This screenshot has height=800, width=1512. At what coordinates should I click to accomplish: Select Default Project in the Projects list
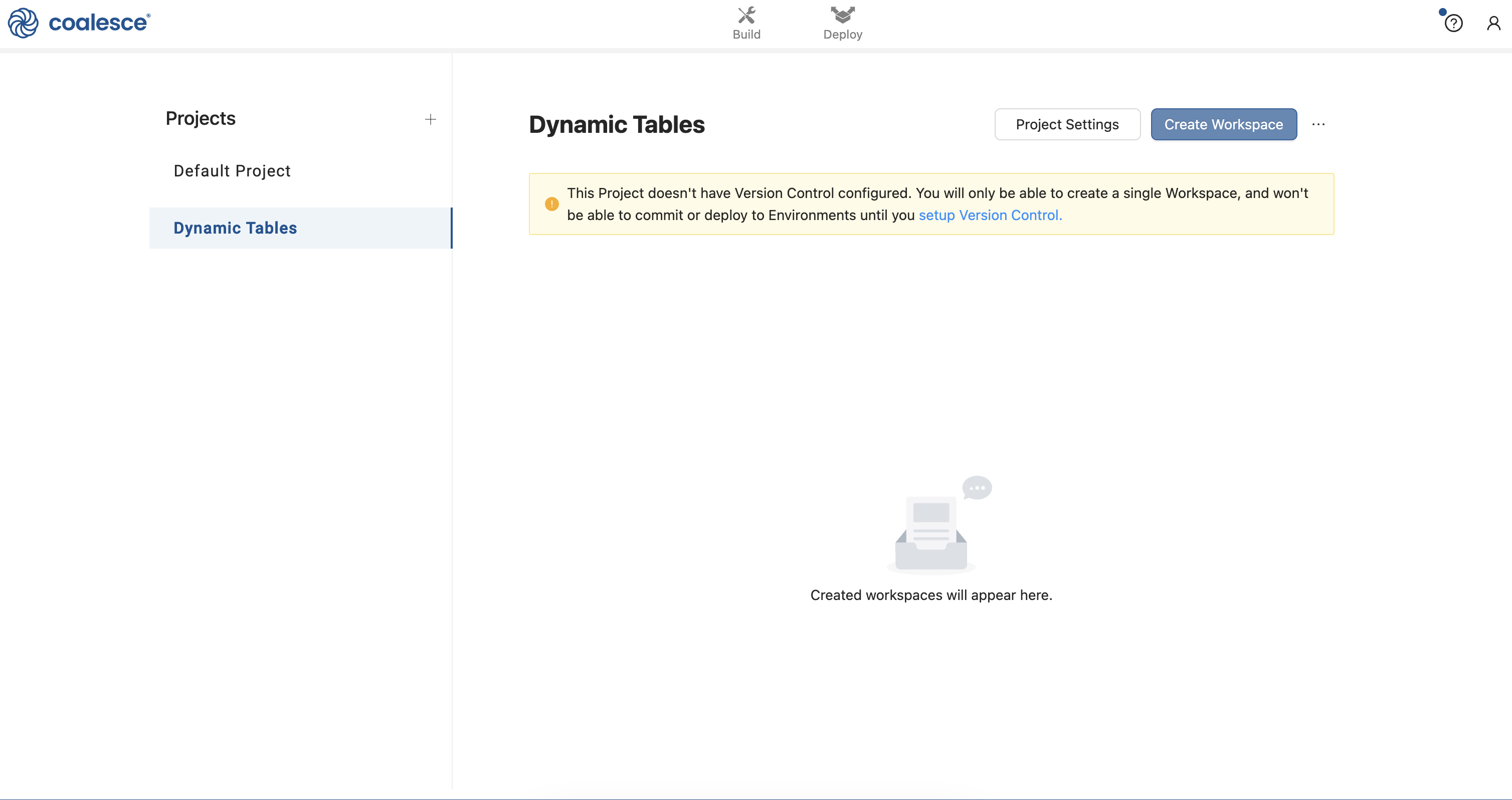pos(232,171)
